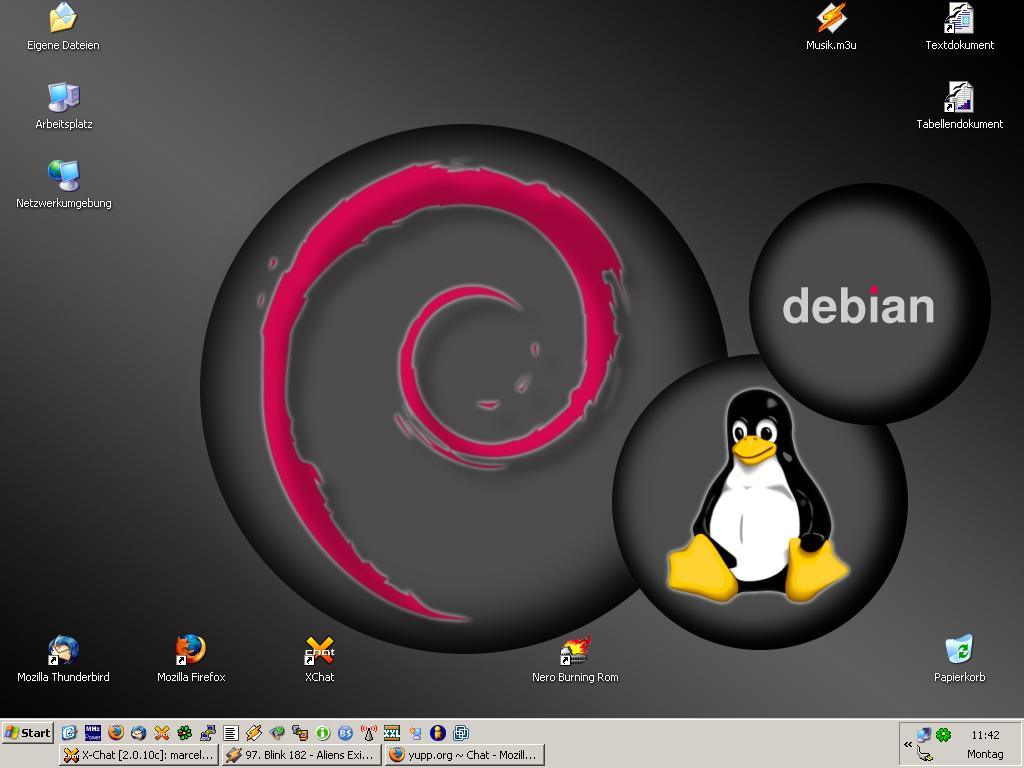Click the stacked computers quick launch icon
This screenshot has height=768, width=1024.
click(300, 733)
